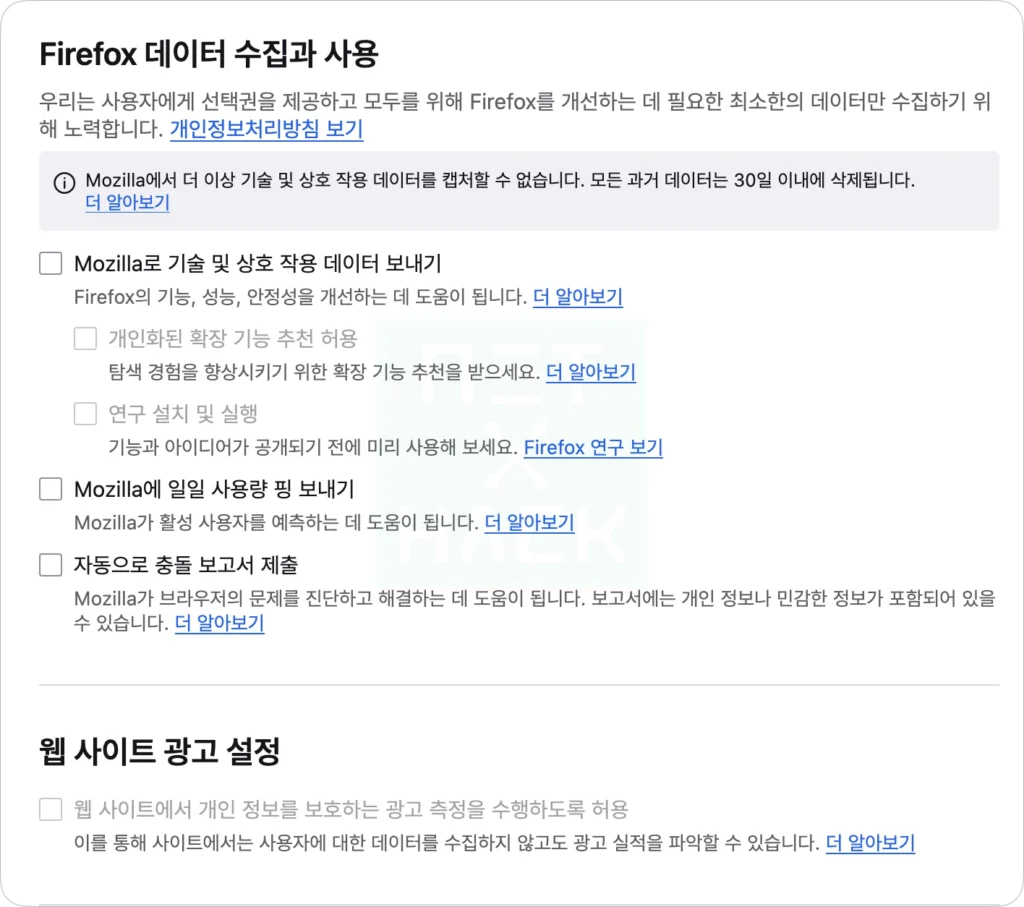Open 더 알아보기 link for daily usage ping

[x=530, y=522]
